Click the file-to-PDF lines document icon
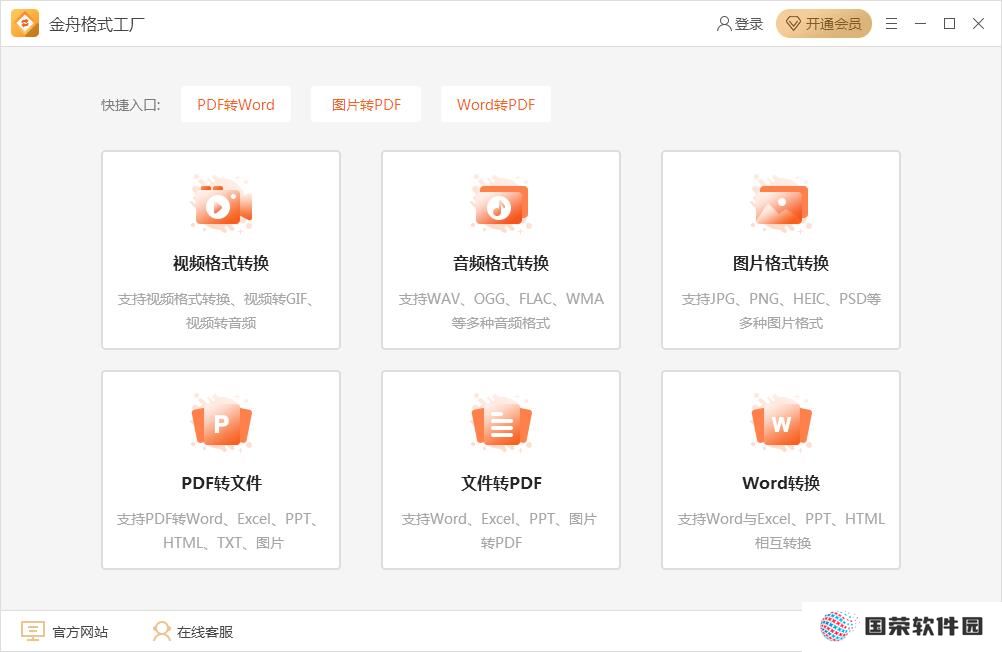Image resolution: width=1002 pixels, height=652 pixels. pos(501,423)
